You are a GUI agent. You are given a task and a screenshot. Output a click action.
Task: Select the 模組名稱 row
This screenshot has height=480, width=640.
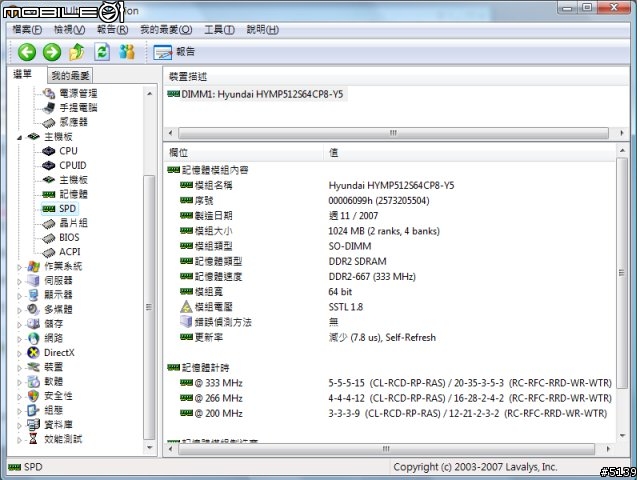coord(390,185)
